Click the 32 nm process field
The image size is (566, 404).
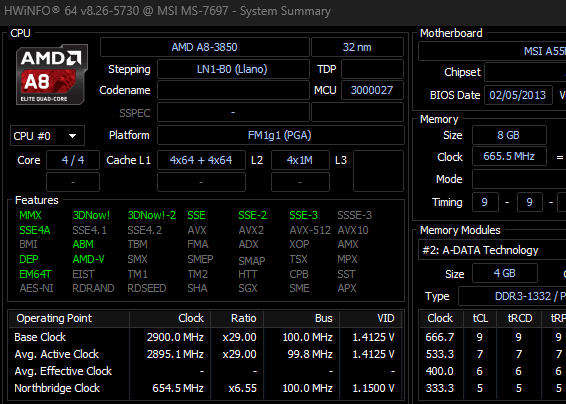[357, 47]
